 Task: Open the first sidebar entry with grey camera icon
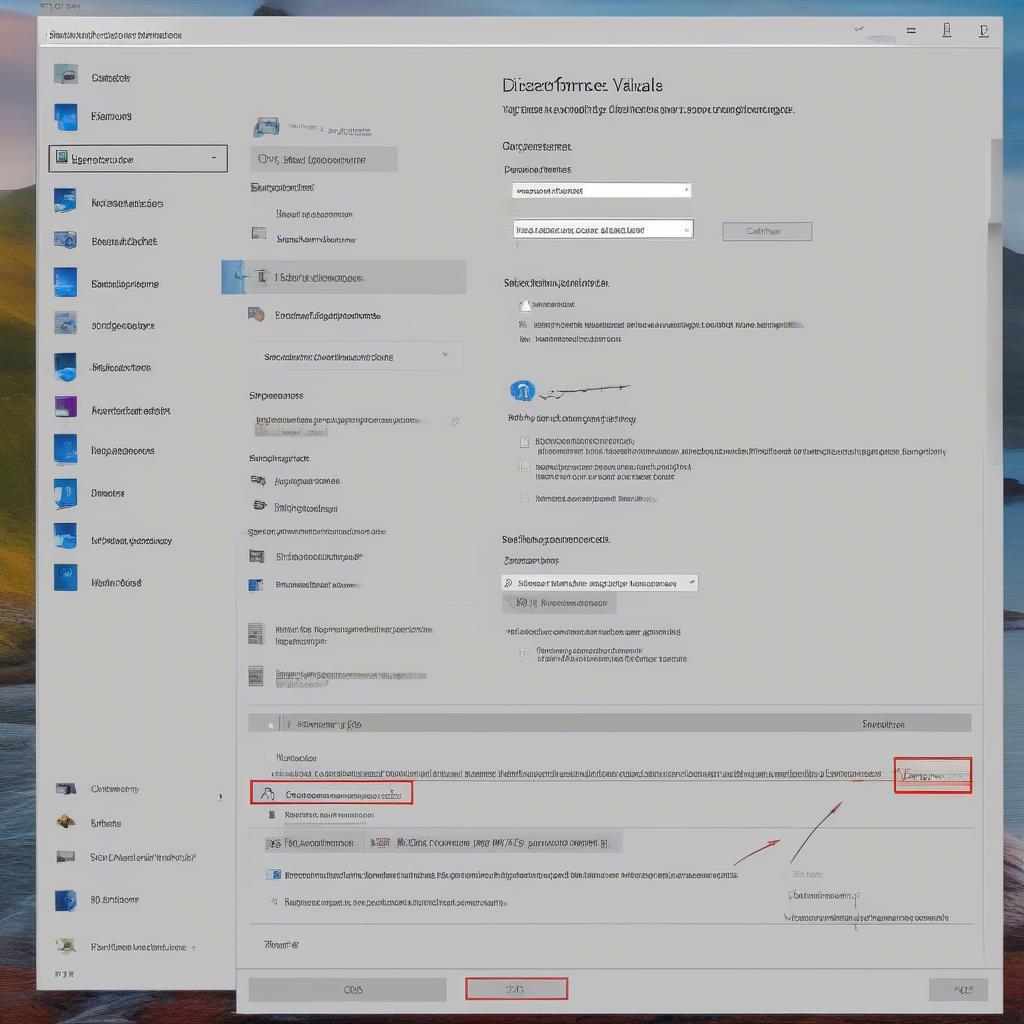[x=95, y=77]
